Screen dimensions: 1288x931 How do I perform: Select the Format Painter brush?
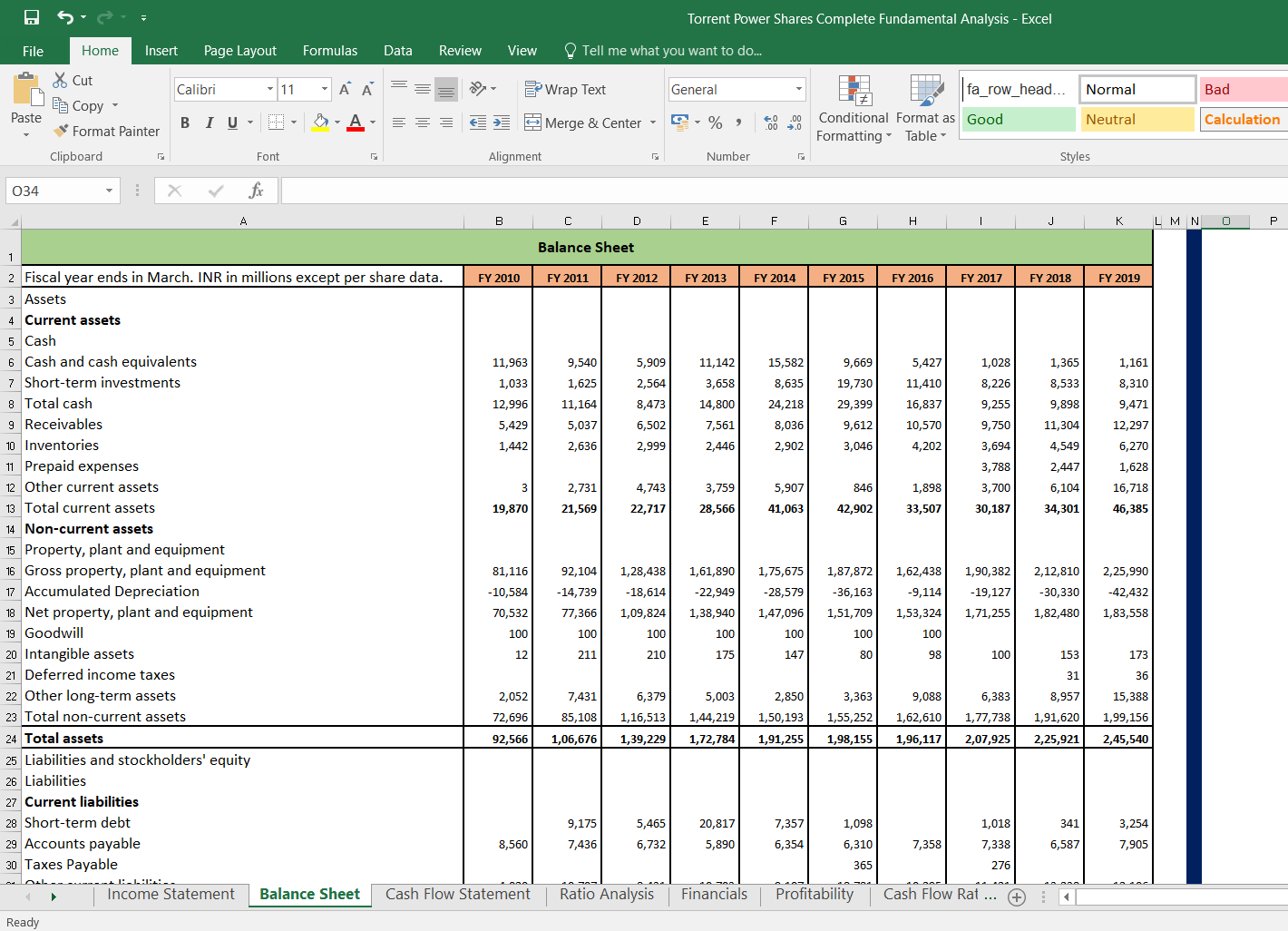tap(61, 131)
